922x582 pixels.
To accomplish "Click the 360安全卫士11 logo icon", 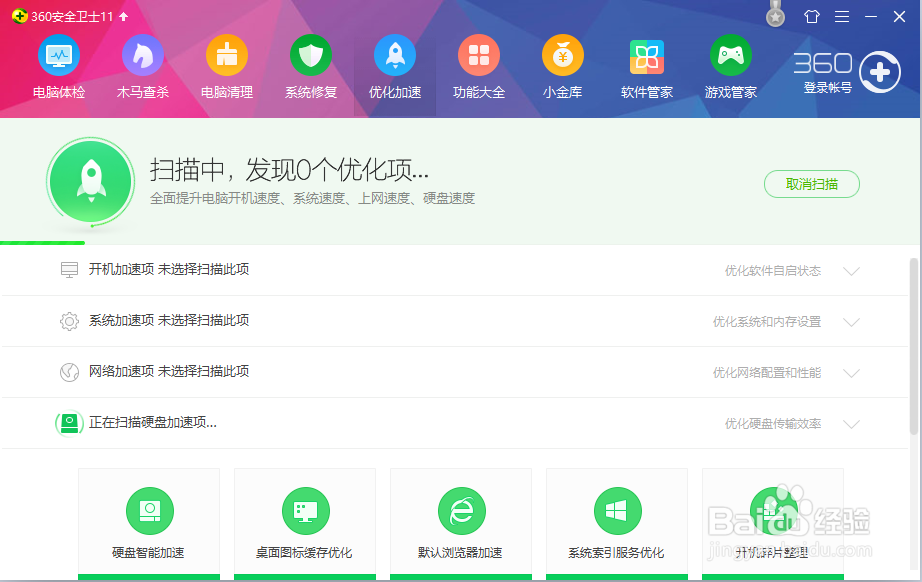I will 19,16.
